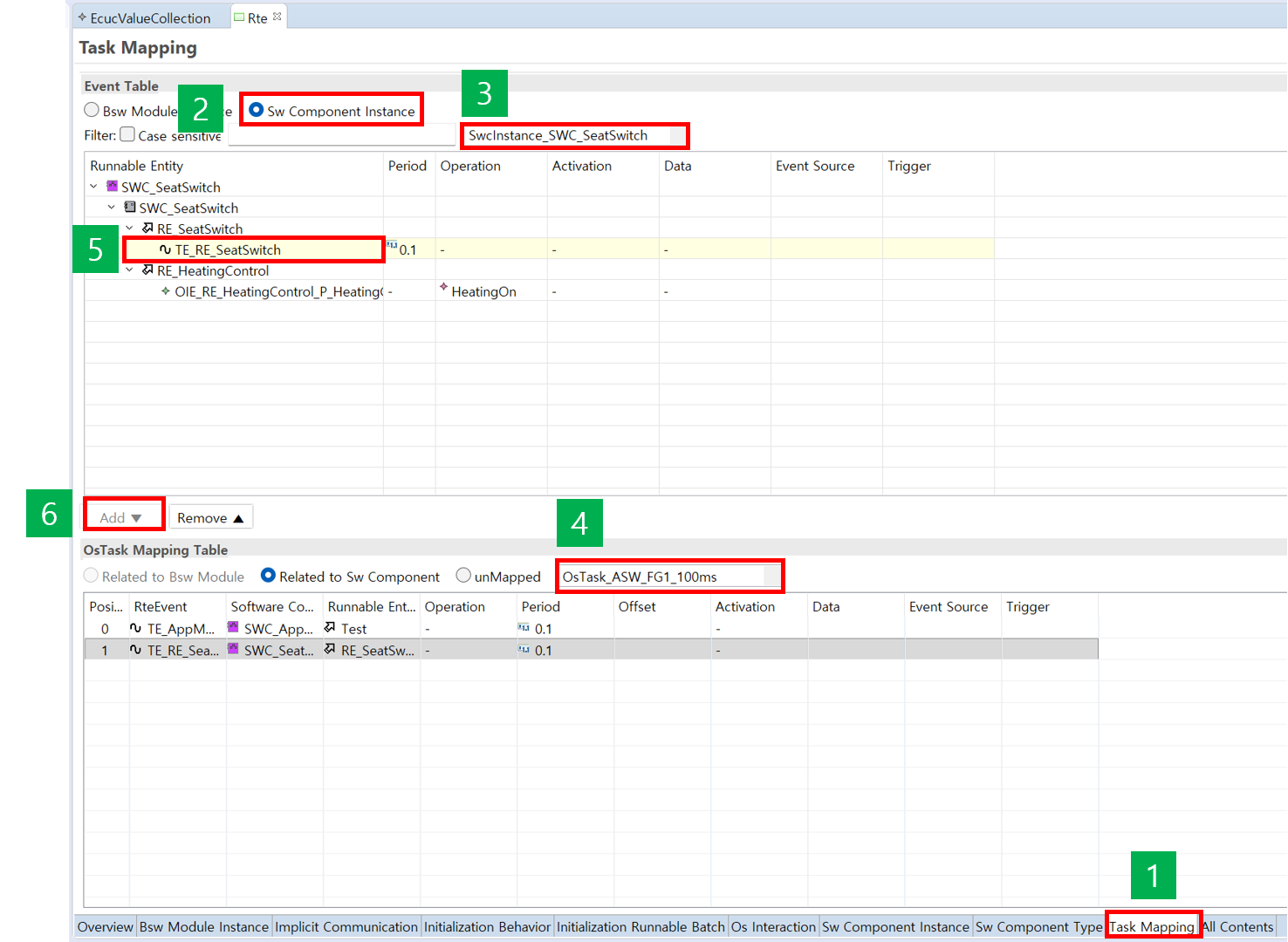Open the OsTask_ASW_FG1_100ms combo box
This screenshot has width=1288, height=942.
[x=771, y=577]
